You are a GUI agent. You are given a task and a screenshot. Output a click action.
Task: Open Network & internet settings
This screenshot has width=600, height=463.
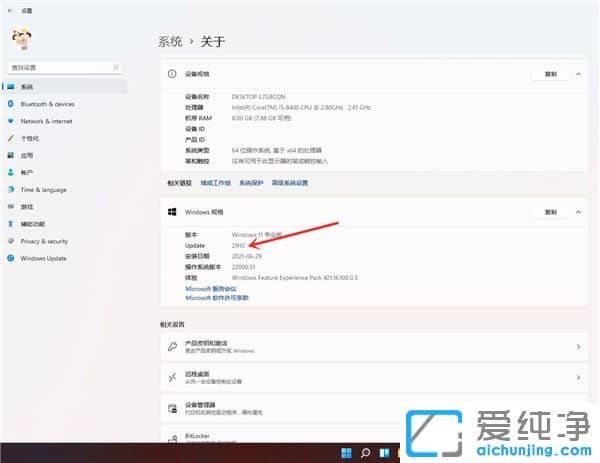[46, 121]
